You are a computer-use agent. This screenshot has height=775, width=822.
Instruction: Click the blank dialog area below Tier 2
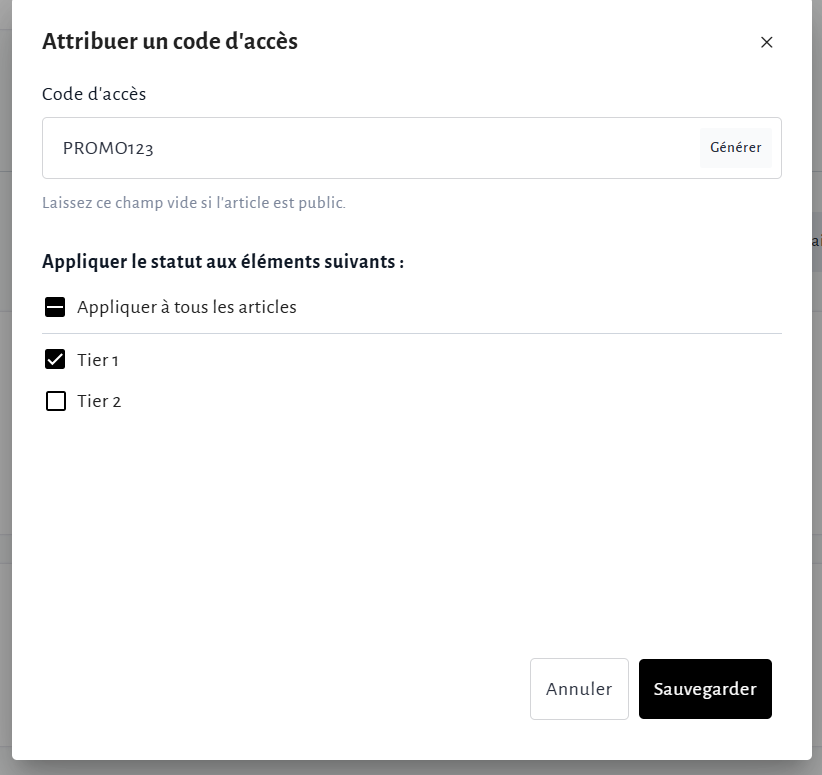(x=400, y=520)
